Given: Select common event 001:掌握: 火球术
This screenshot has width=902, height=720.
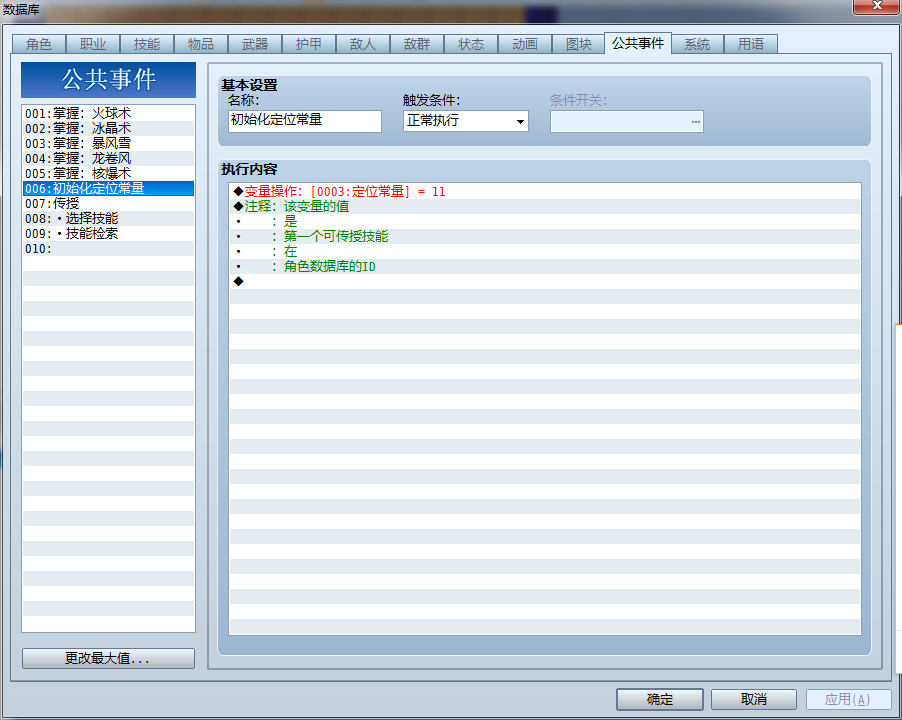Looking at the screenshot, I should pyautogui.click(x=108, y=113).
